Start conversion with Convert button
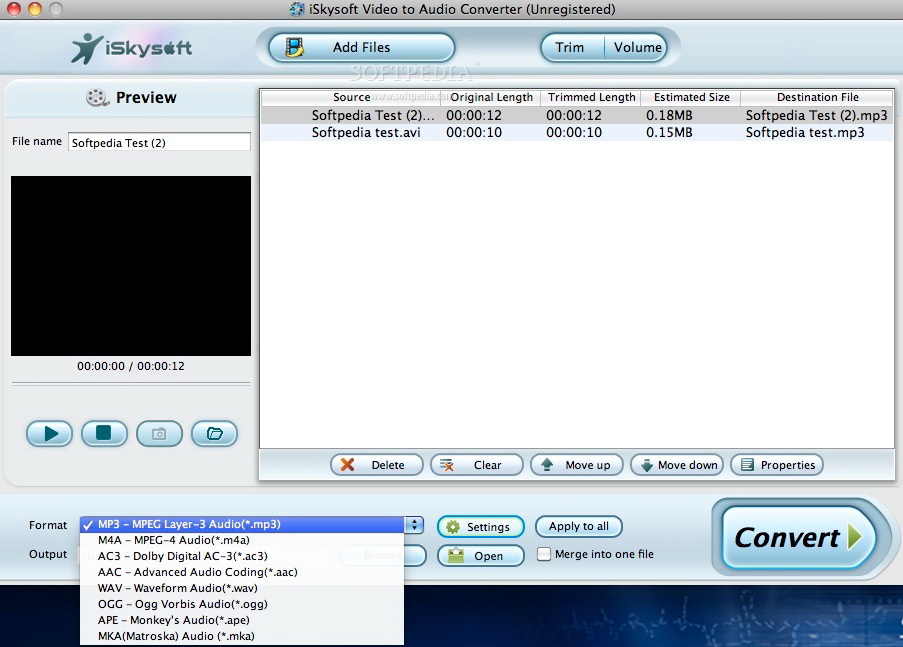 [x=799, y=537]
